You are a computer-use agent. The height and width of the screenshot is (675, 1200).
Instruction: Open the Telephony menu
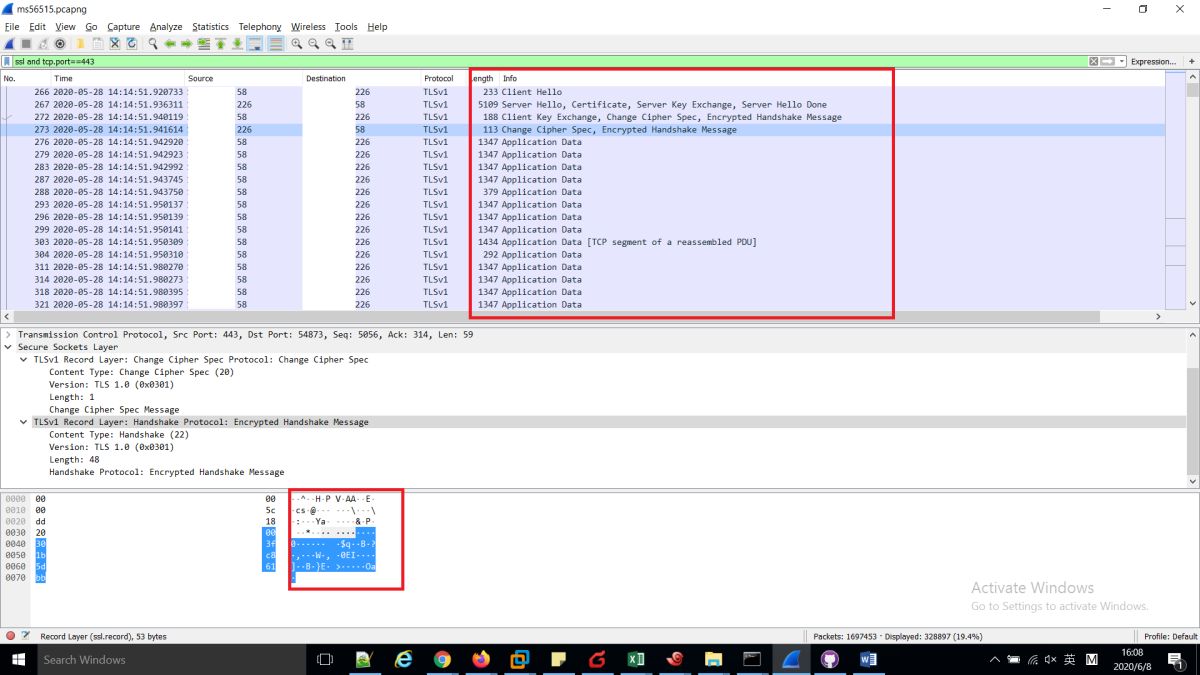pos(260,27)
